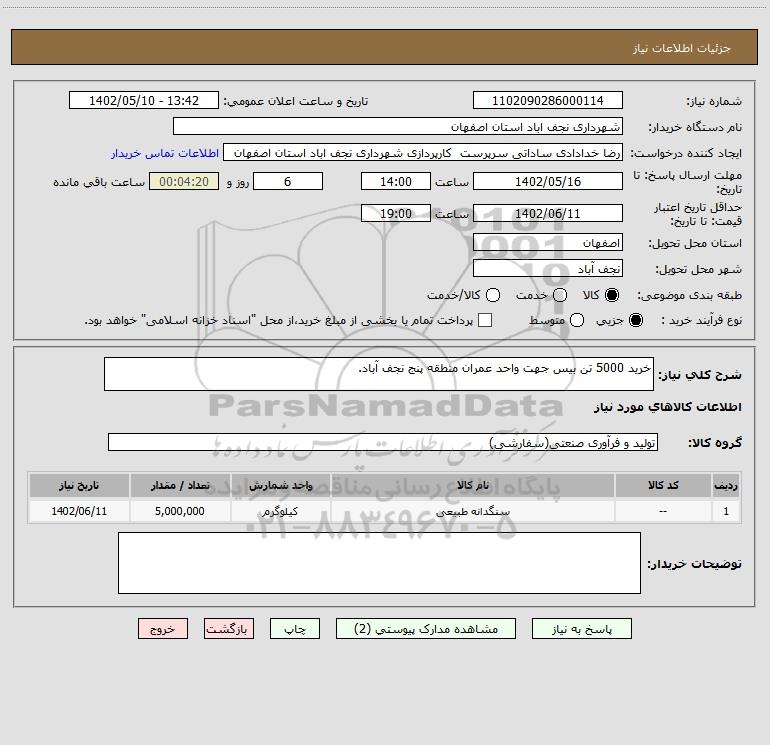Click the table need date cell 1402/06/11
Image resolution: width=770 pixels, height=745 pixels.
pyautogui.click(x=79, y=511)
